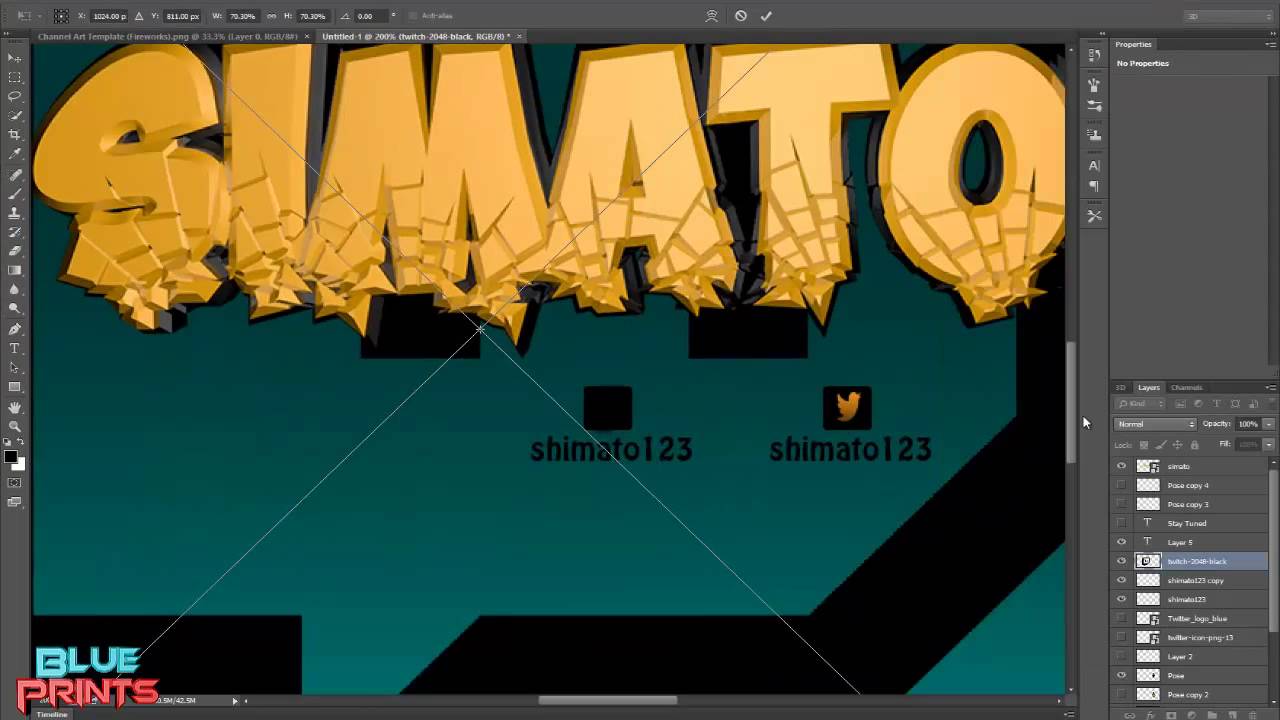Open the Timeline panel tab
Screen dimensions: 1280x720
(x=52, y=714)
